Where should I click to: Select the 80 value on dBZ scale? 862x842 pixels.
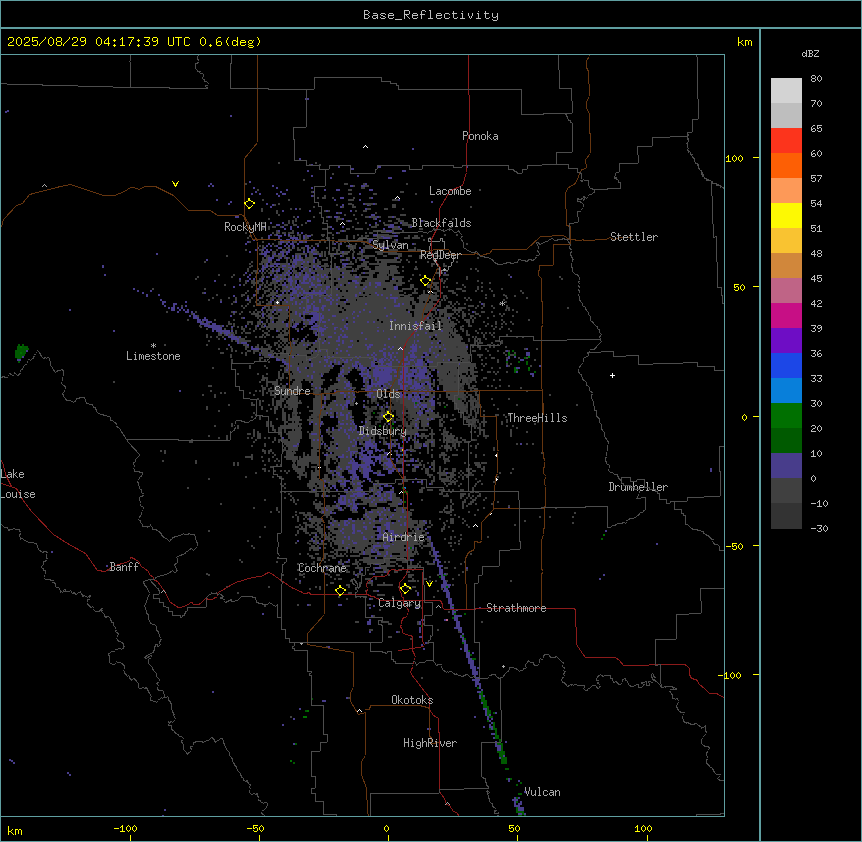tap(816, 79)
